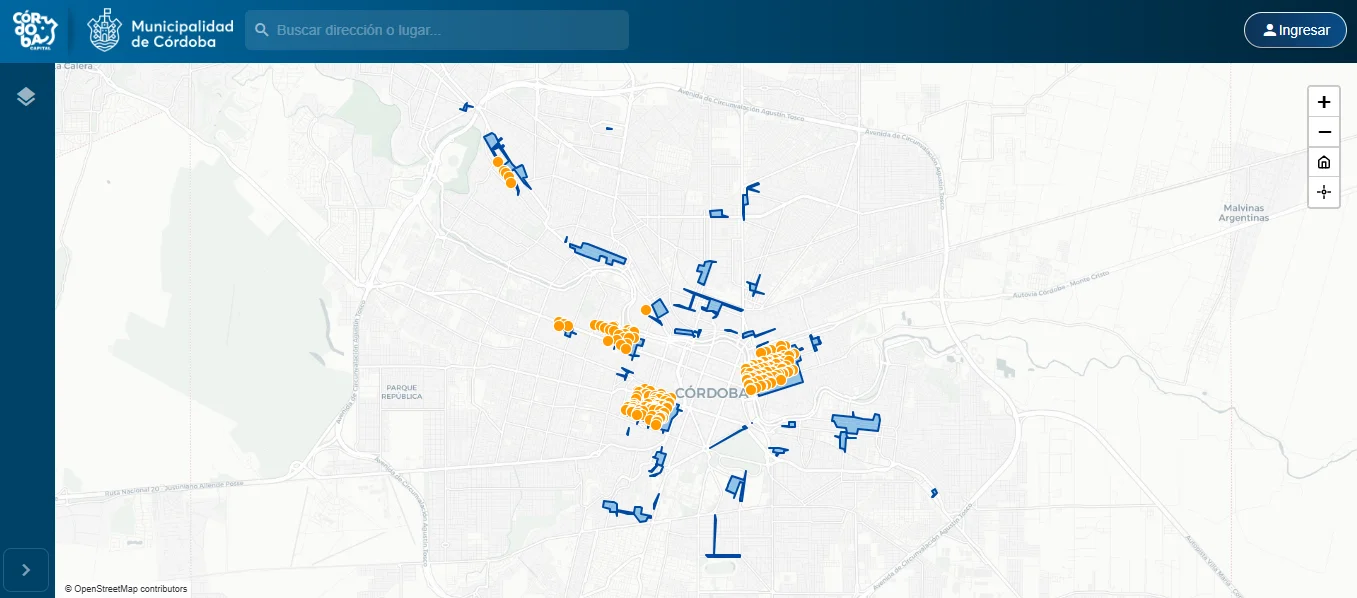Image resolution: width=1357 pixels, height=598 pixels.
Task: Zoom out with the minus button
Action: tap(1324, 132)
